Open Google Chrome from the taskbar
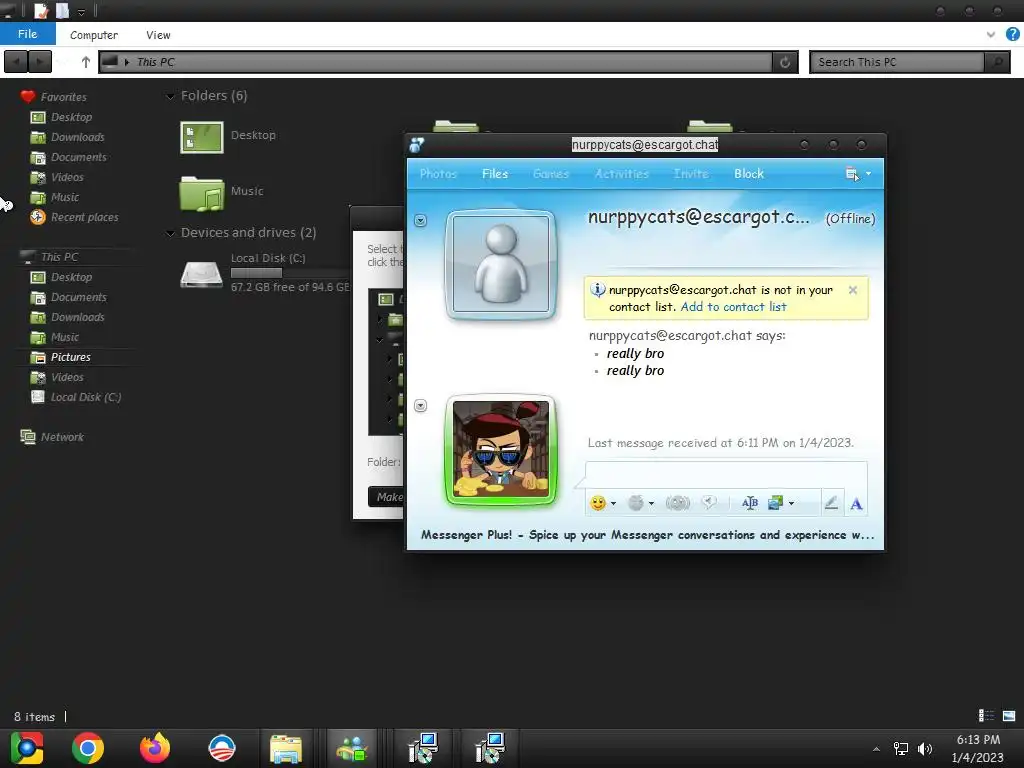The width and height of the screenshot is (1024, 768). 88,748
